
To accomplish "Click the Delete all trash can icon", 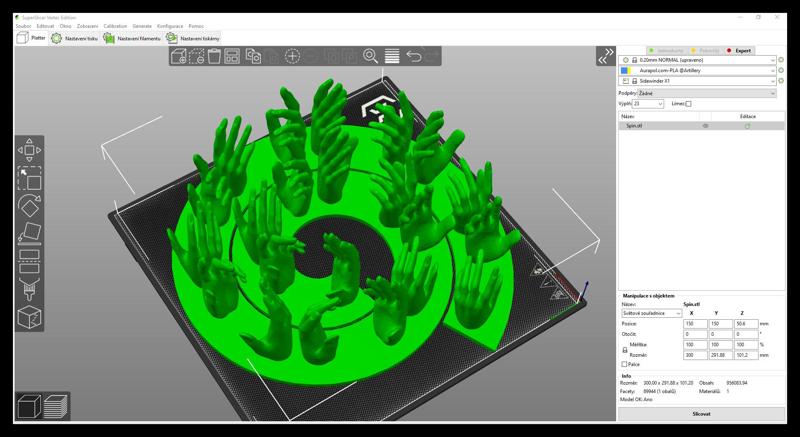I will click(214, 56).
